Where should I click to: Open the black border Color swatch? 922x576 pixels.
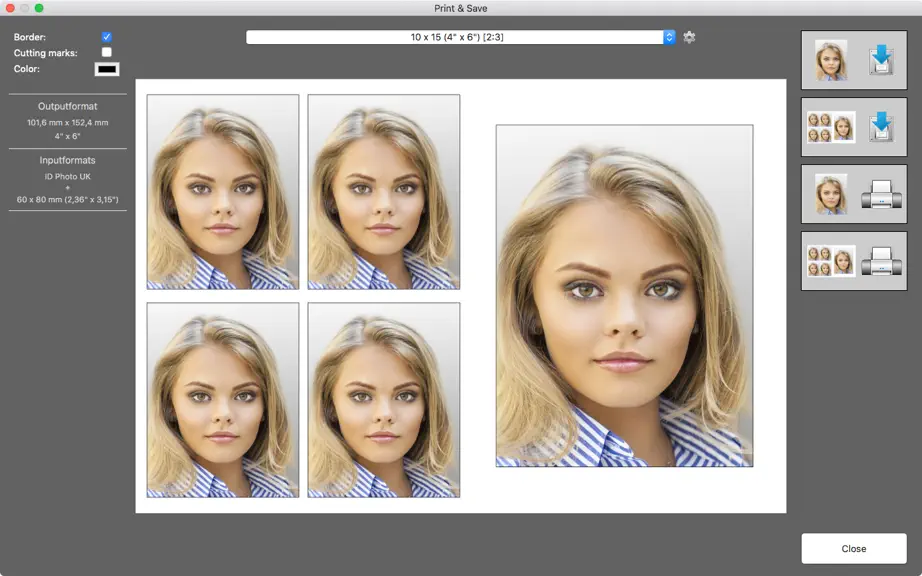pos(107,69)
